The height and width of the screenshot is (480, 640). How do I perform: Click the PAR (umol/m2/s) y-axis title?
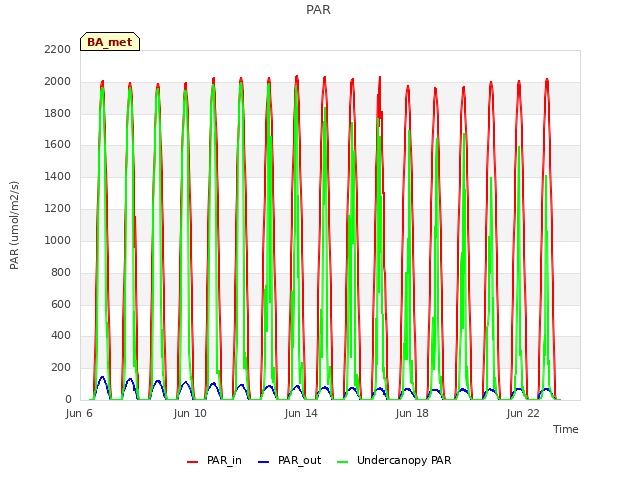click(14, 225)
